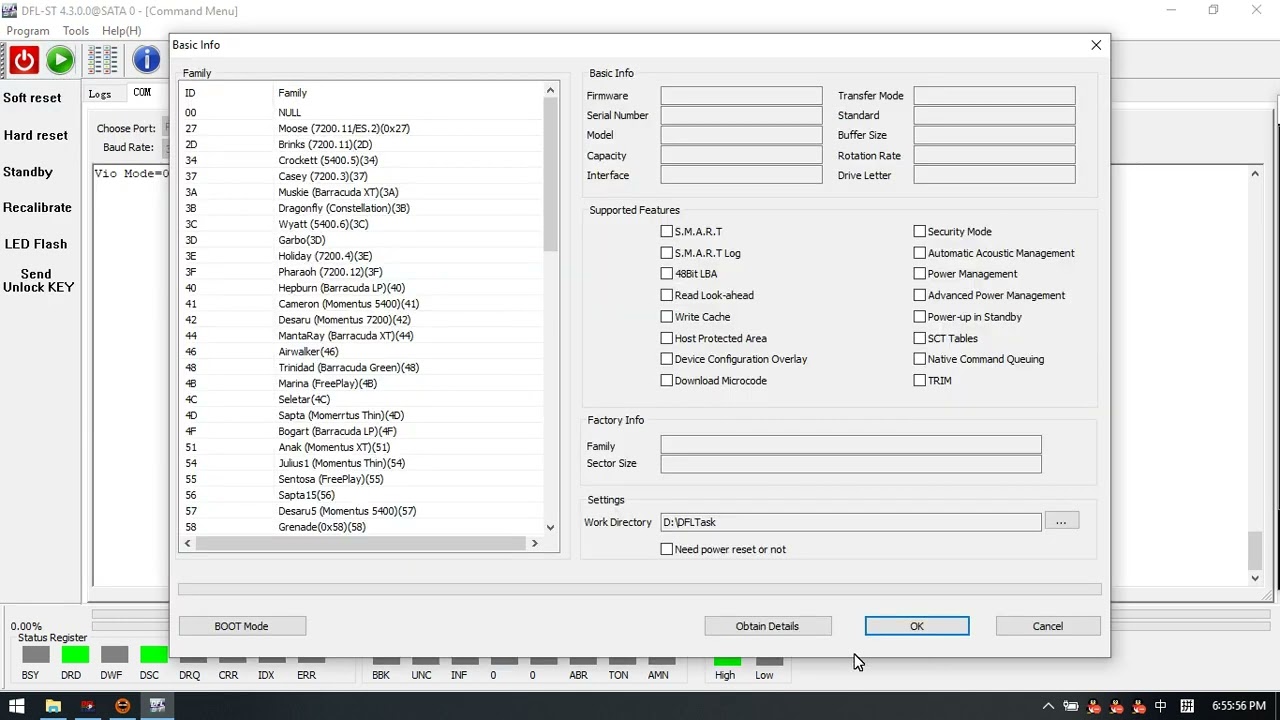Click the input language tray indicator
1280x720 pixels.
(1161, 706)
